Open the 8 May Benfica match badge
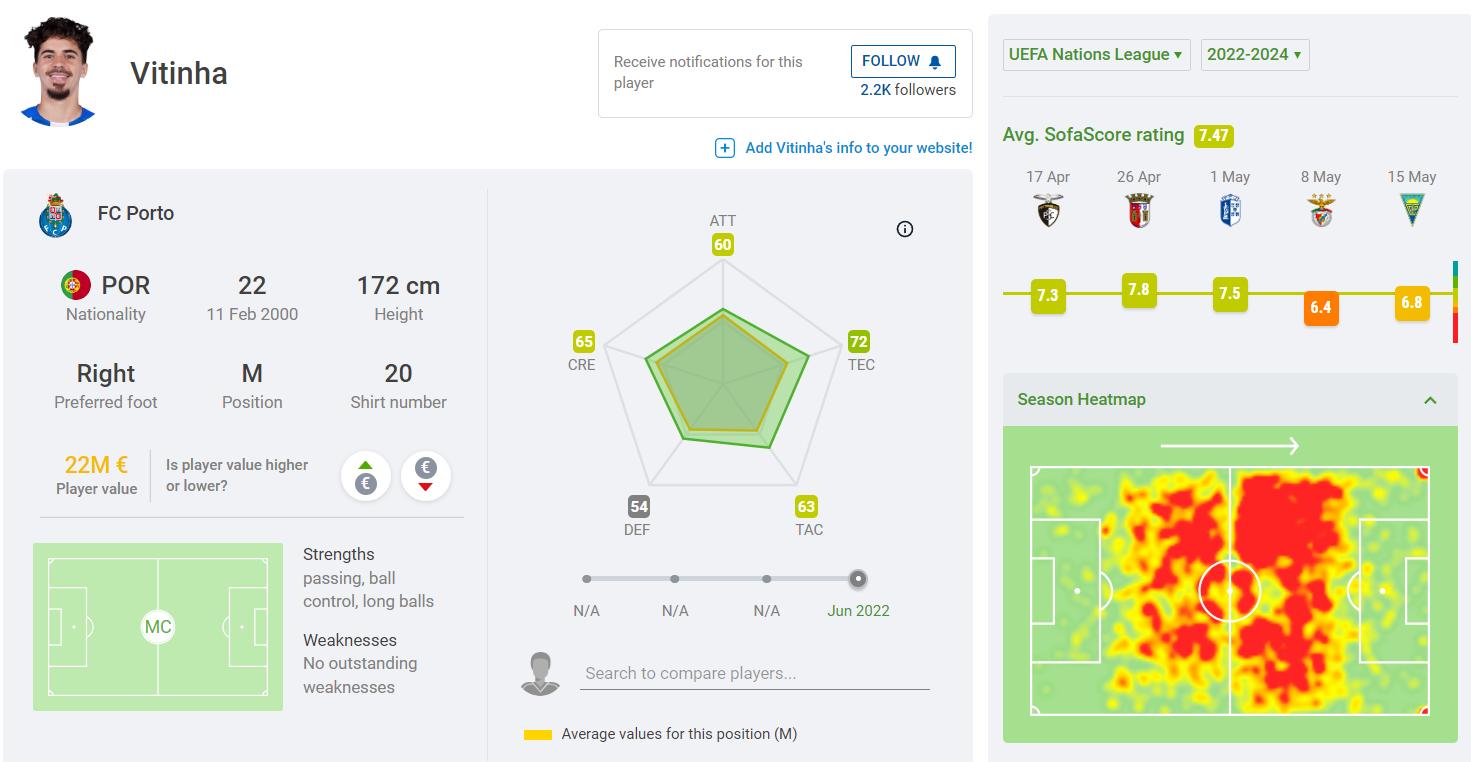This screenshot has height=762, width=1471. click(x=1320, y=210)
